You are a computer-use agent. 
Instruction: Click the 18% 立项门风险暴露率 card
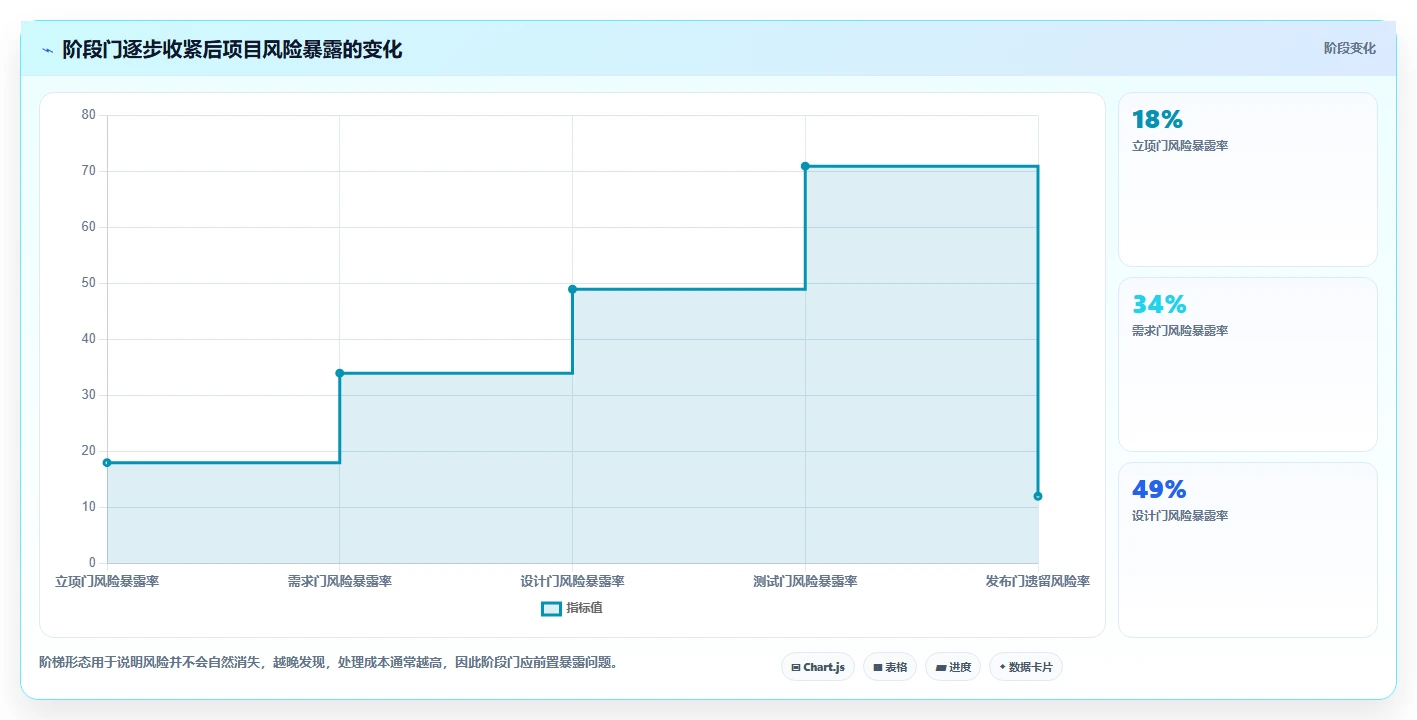pyautogui.click(x=1247, y=180)
